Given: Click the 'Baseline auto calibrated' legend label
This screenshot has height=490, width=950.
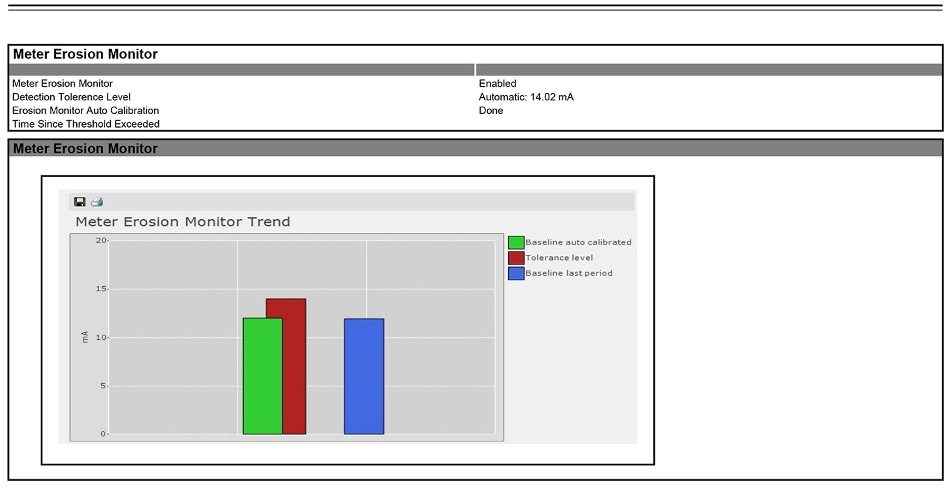Looking at the screenshot, I should pyautogui.click(x=578, y=242).
